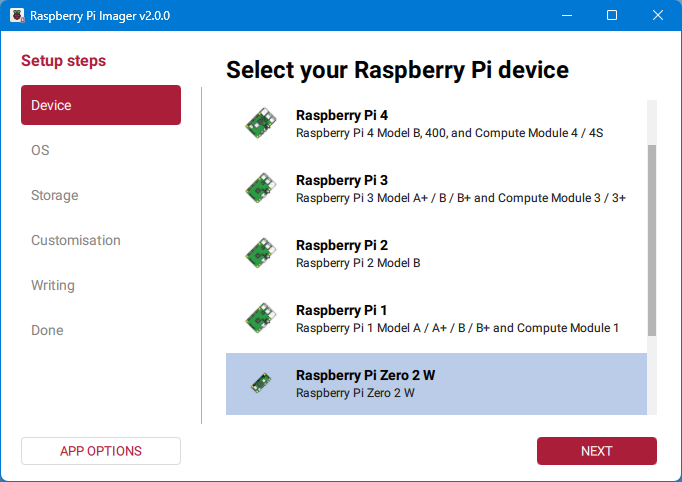Go to the Storage setup step
The width and height of the screenshot is (682, 482).
coord(54,195)
